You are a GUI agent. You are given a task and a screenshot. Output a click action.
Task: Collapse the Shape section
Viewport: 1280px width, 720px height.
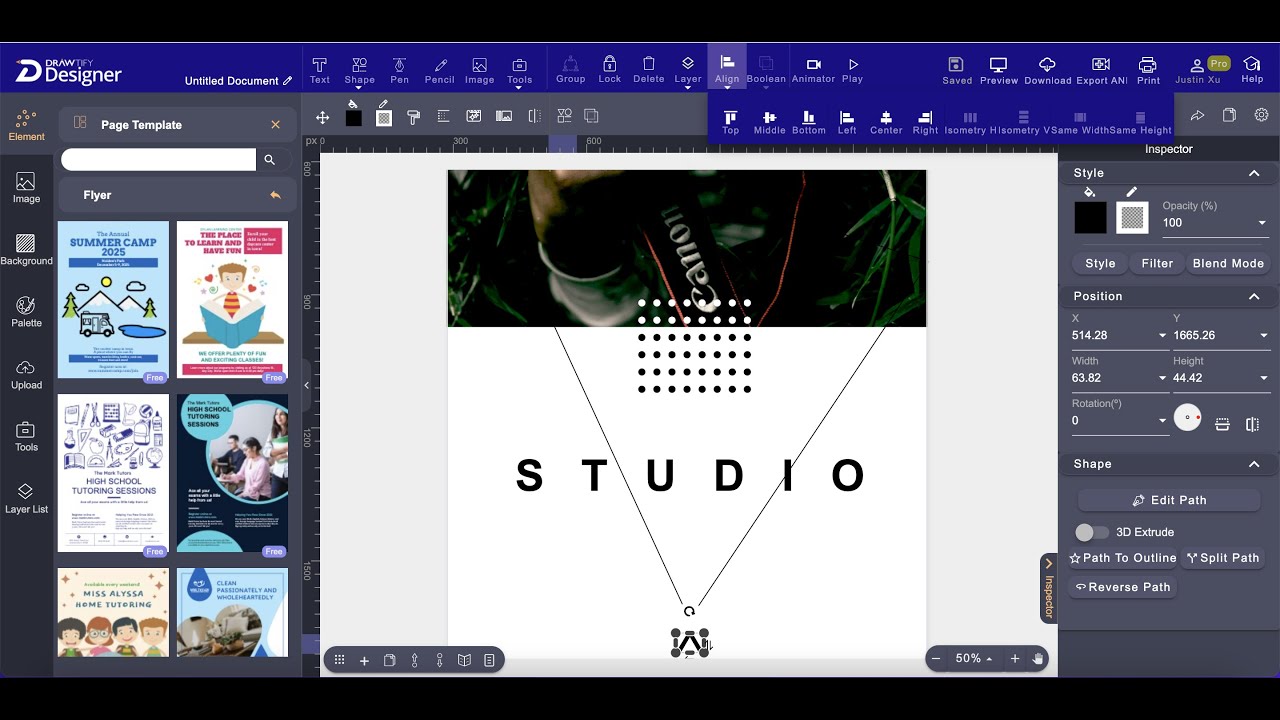(x=1254, y=464)
